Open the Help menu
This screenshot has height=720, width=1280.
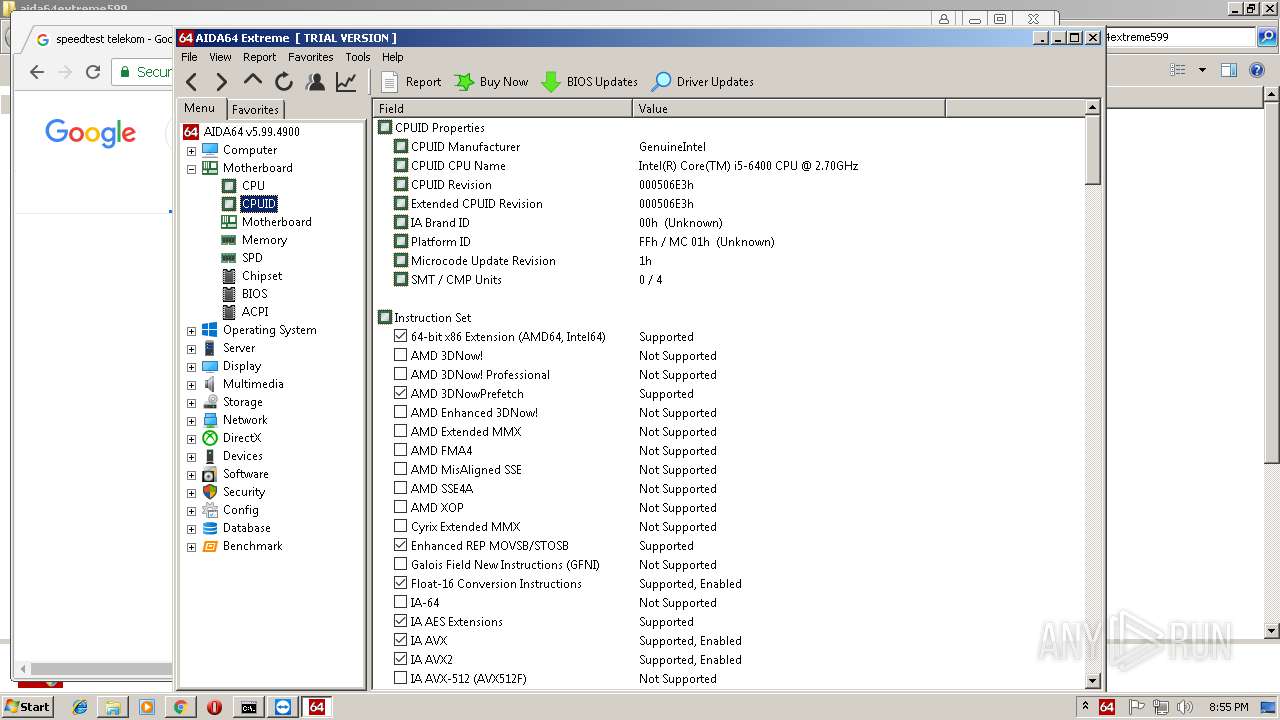point(393,57)
